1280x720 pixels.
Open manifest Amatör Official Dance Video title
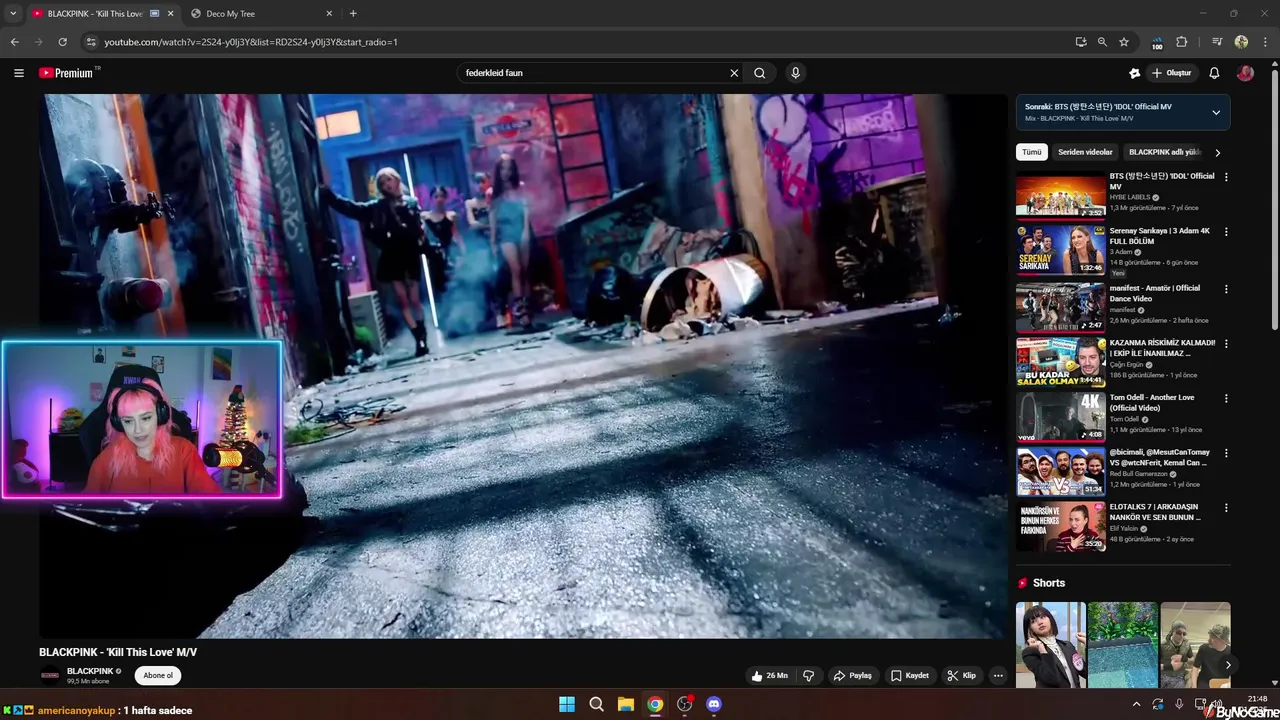1155,293
